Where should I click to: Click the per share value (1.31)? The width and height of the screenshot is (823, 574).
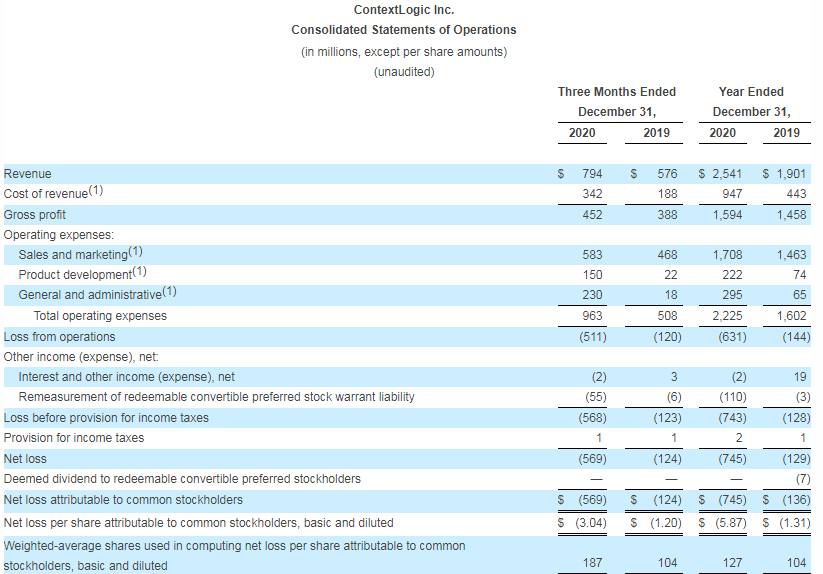[795, 522]
